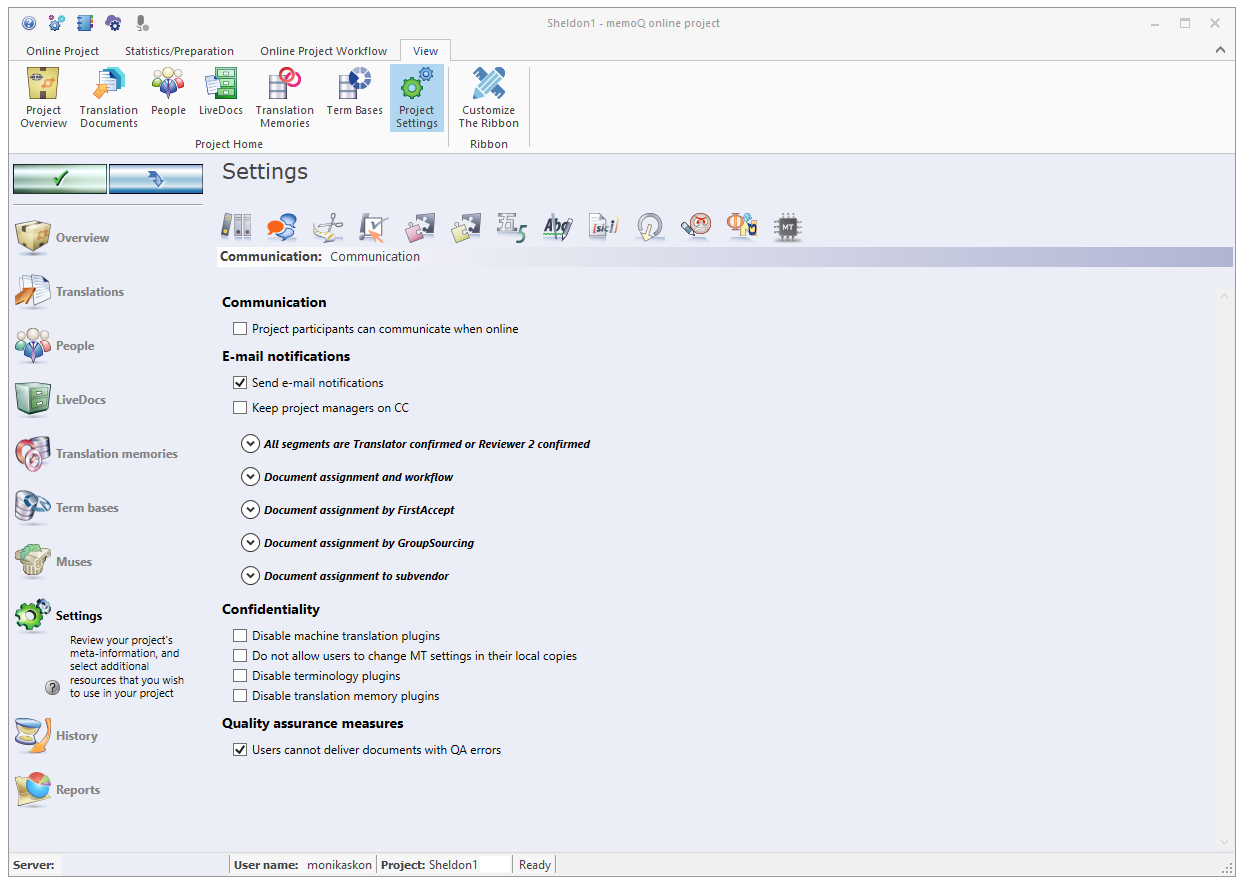The image size is (1245, 883).
Task: Click the Customize The Ribbon button
Action: (x=488, y=96)
